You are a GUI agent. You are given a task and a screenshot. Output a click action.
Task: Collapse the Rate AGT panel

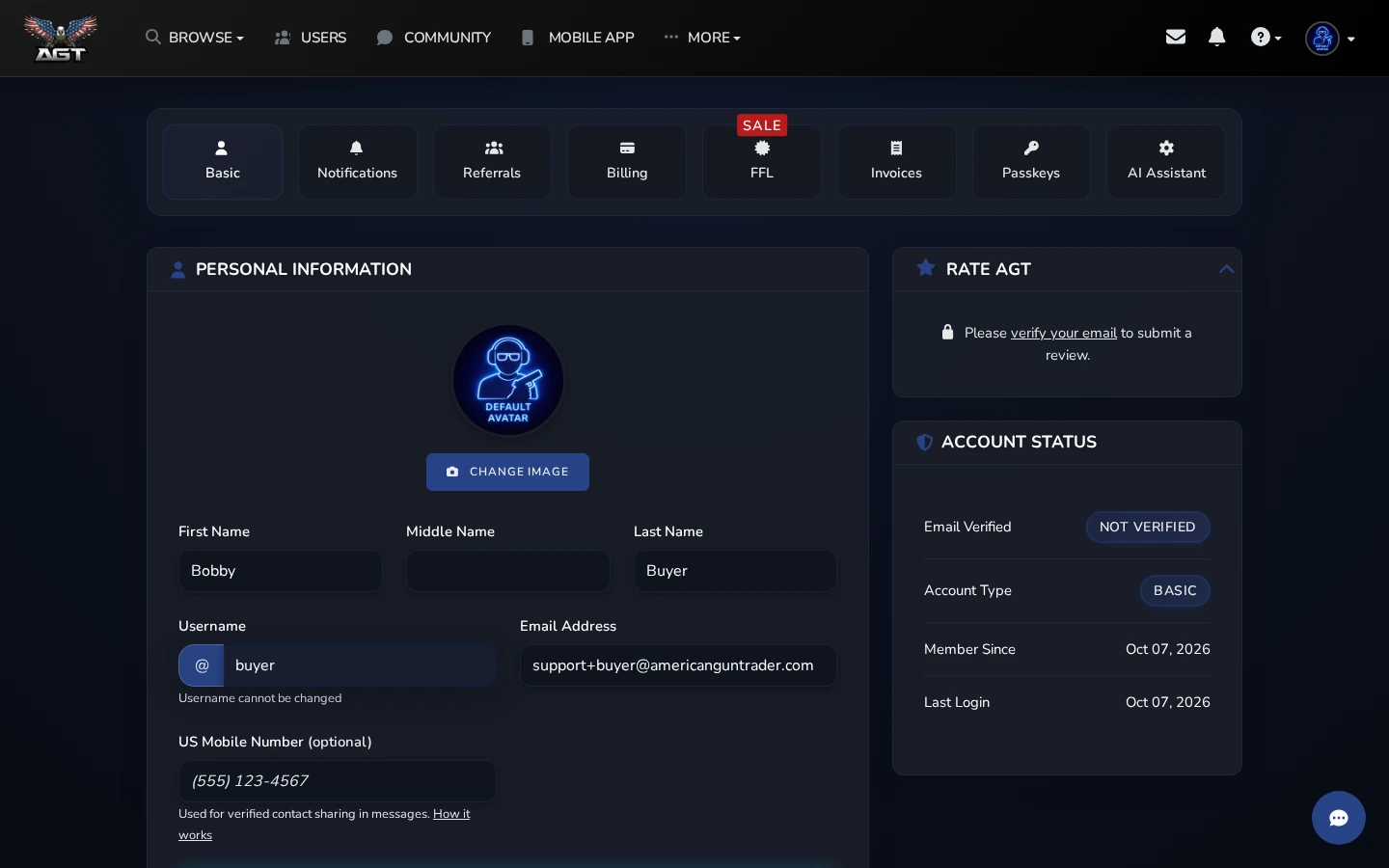coord(1226,269)
